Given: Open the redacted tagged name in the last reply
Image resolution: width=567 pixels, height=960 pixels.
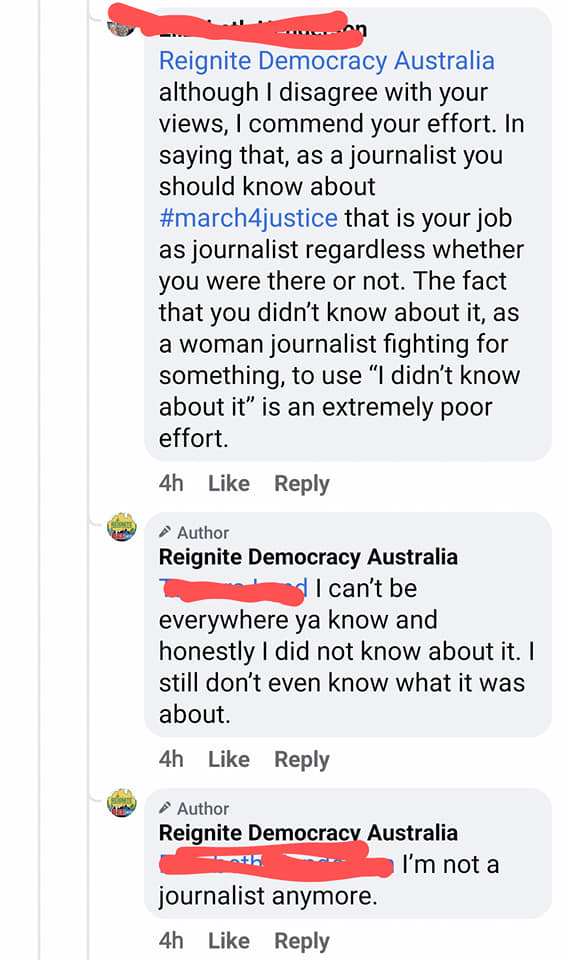Looking at the screenshot, I should click(276, 864).
